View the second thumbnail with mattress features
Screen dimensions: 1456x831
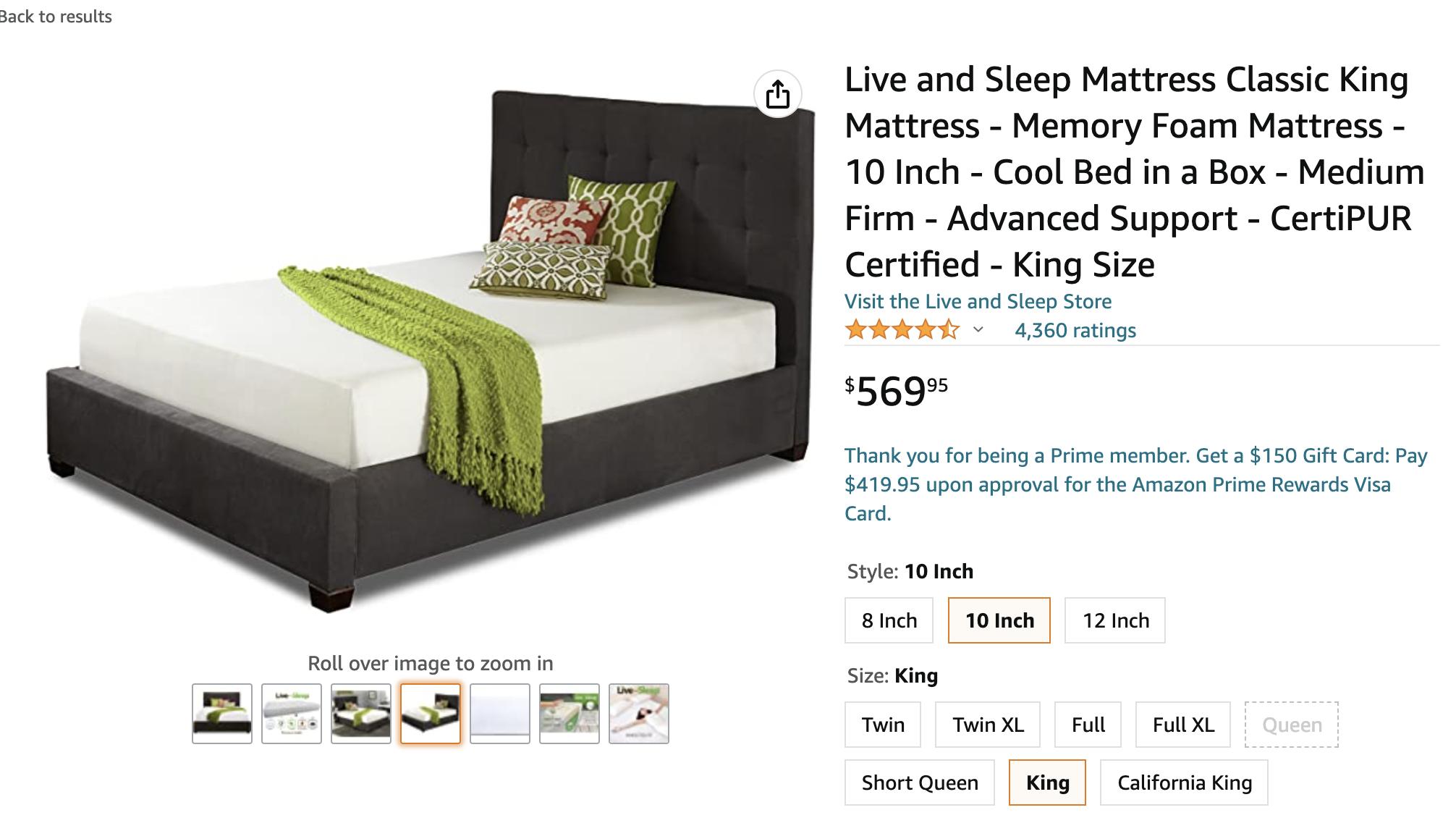point(292,714)
